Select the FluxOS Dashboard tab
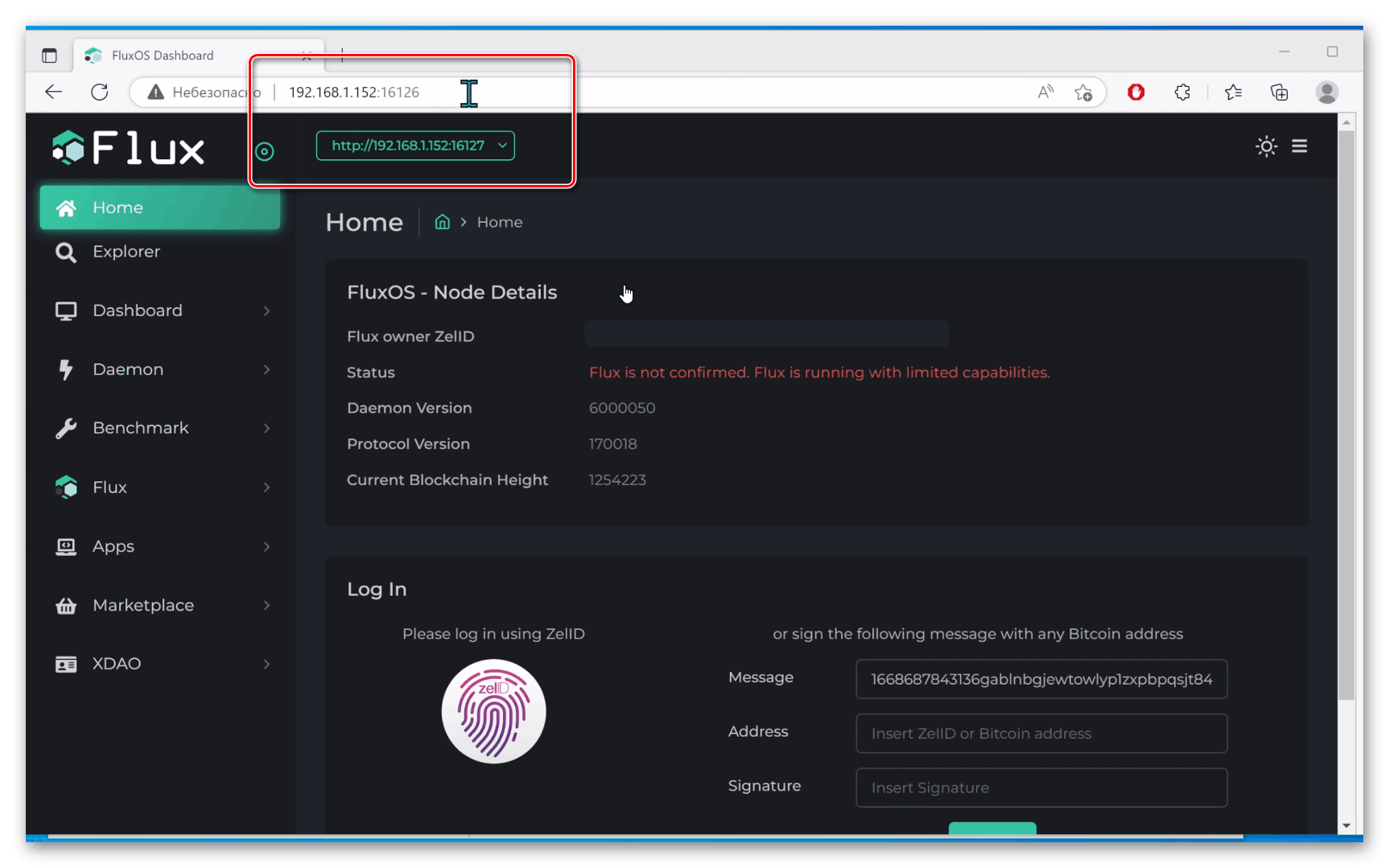1389x868 pixels. pos(199,56)
